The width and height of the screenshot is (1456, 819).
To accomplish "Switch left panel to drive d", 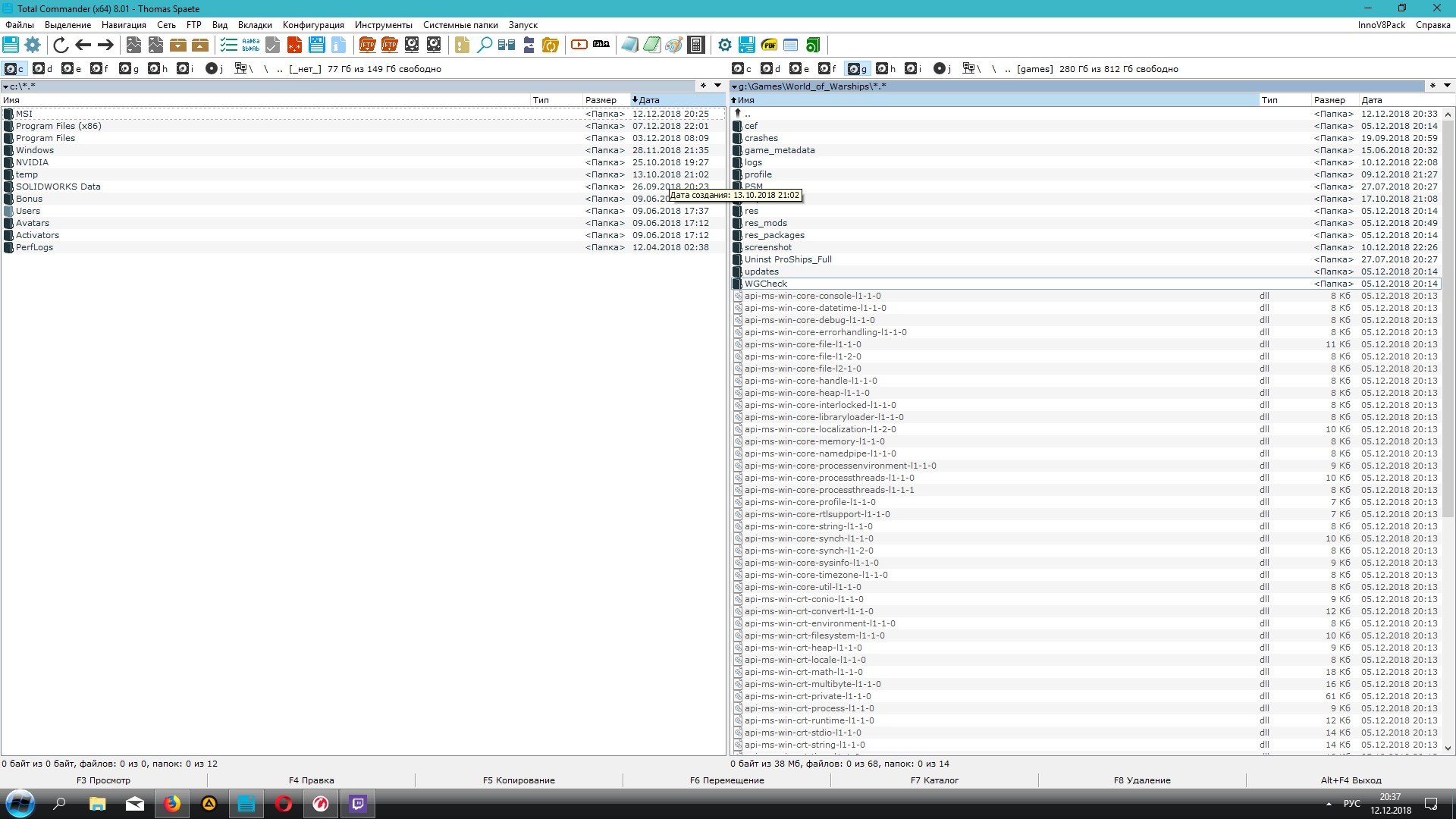I will (x=43, y=68).
